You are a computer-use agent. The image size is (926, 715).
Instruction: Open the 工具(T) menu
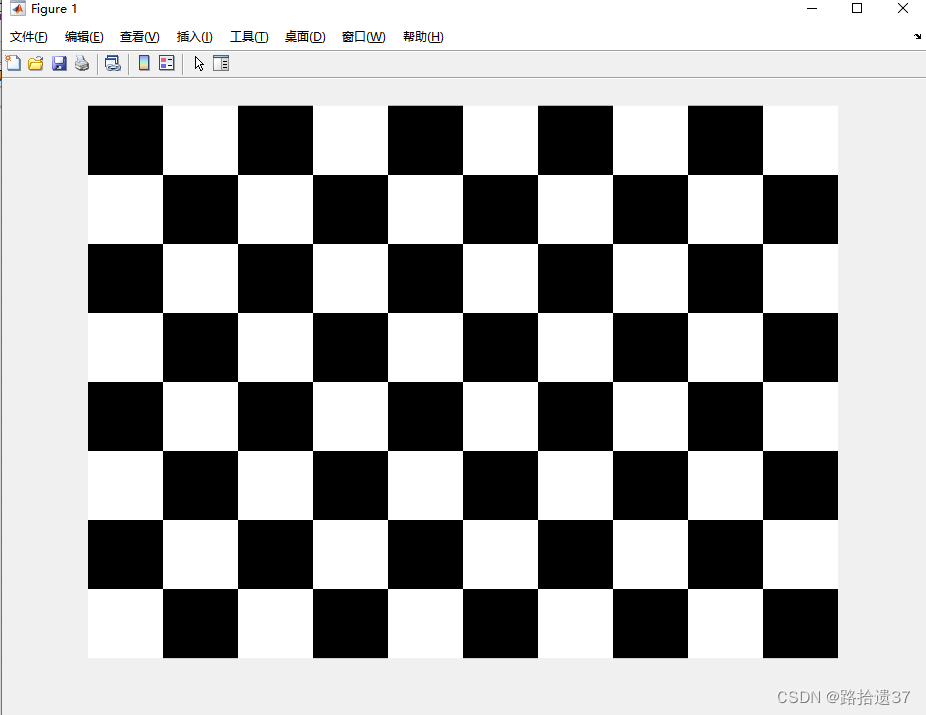coord(249,37)
